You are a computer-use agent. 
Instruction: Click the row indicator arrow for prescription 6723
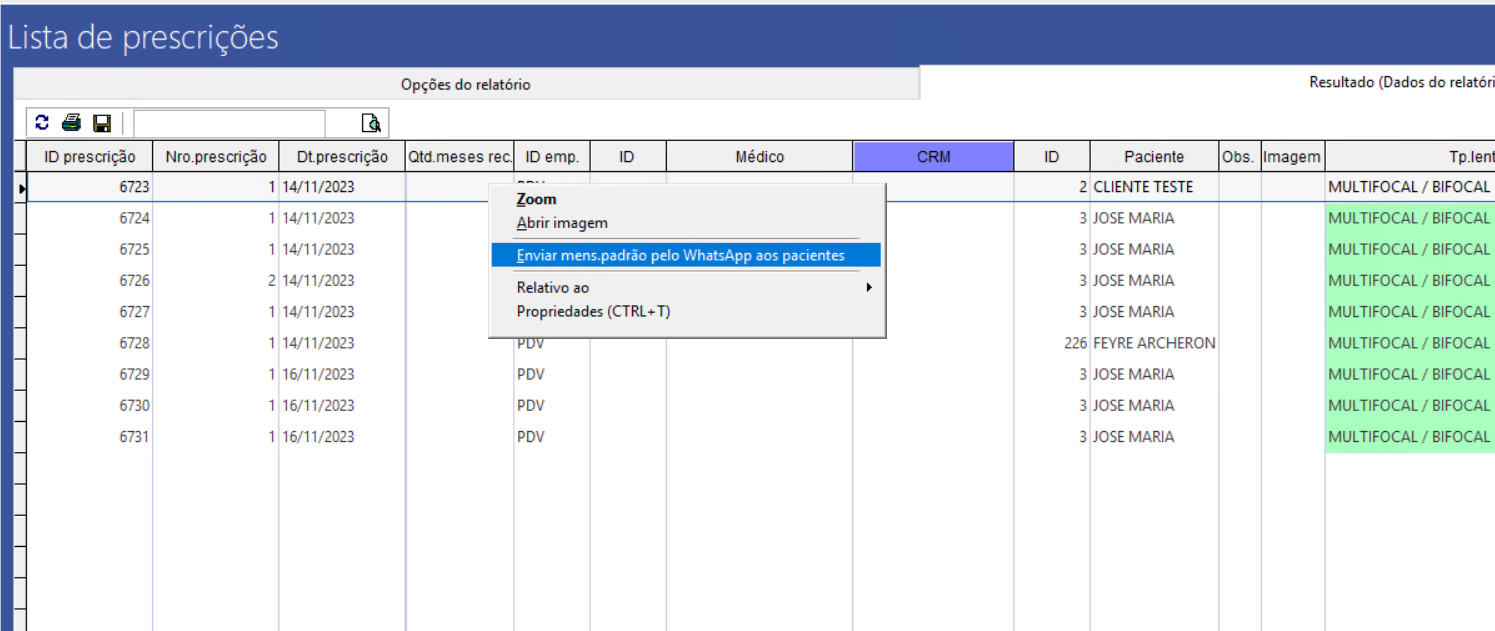[x=20, y=187]
